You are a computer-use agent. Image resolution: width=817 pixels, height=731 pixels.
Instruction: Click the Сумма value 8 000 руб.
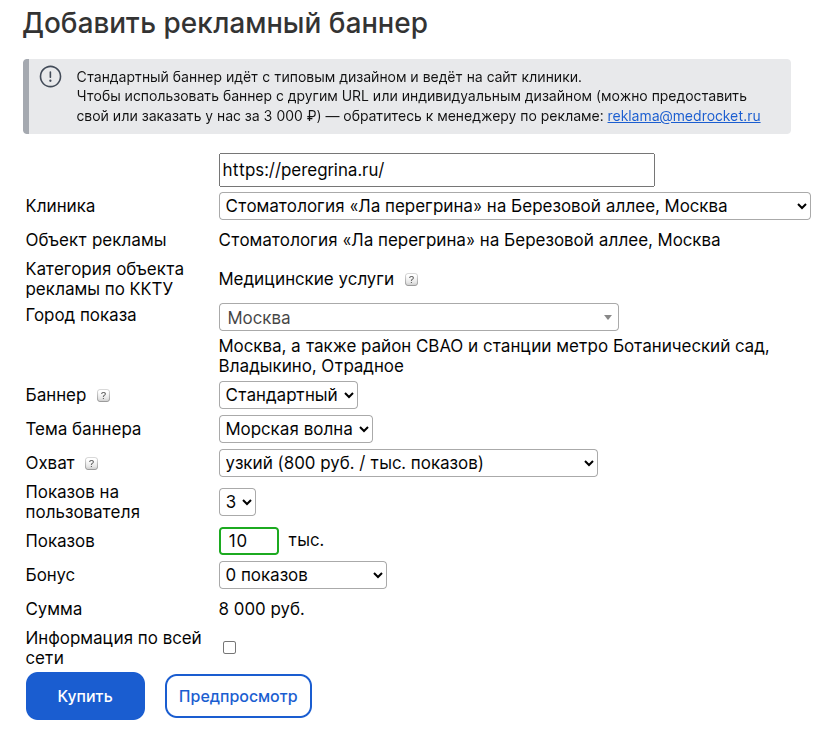click(262, 609)
